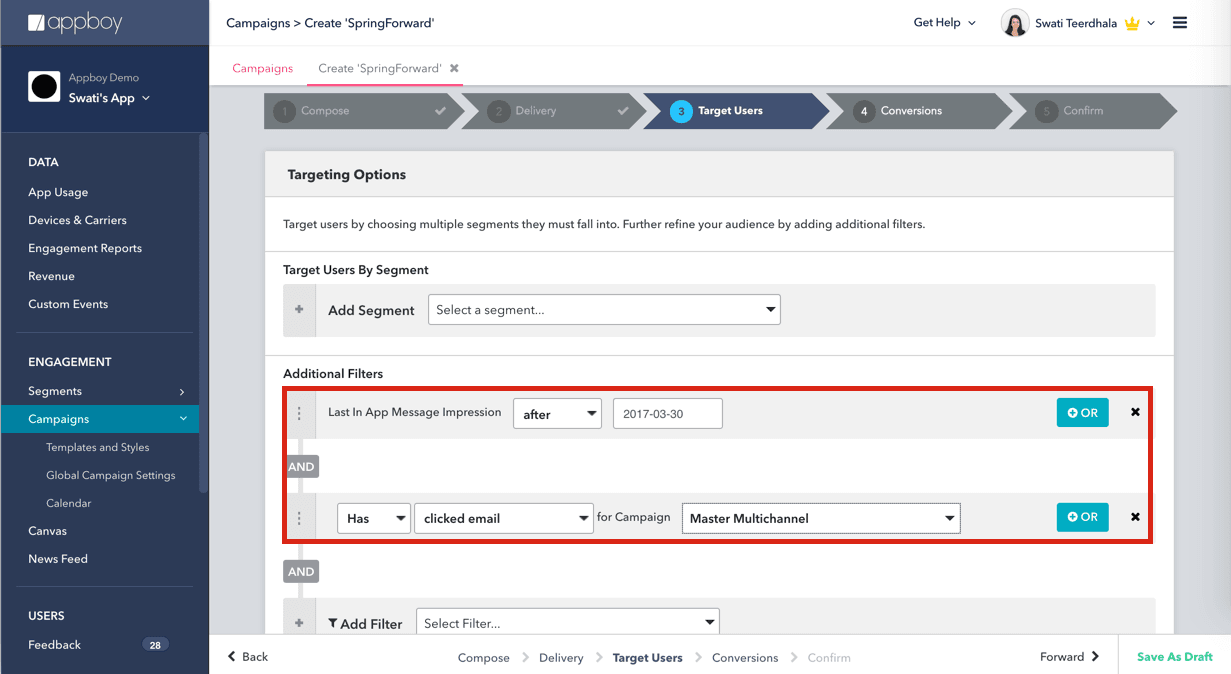Click Save As Draft
The image size is (1231, 674).
click(x=1174, y=657)
